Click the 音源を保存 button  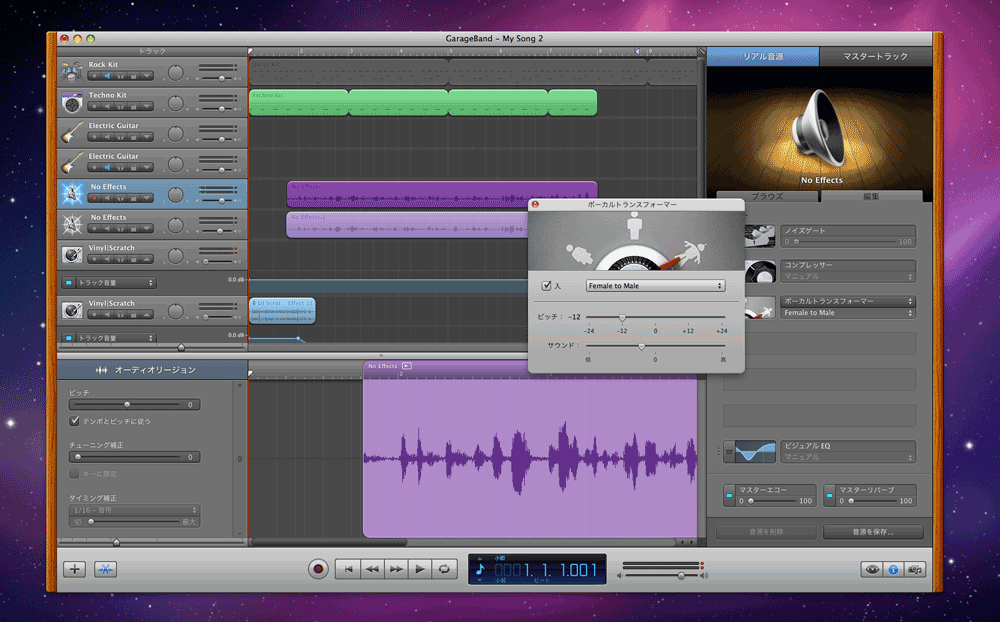(x=873, y=532)
